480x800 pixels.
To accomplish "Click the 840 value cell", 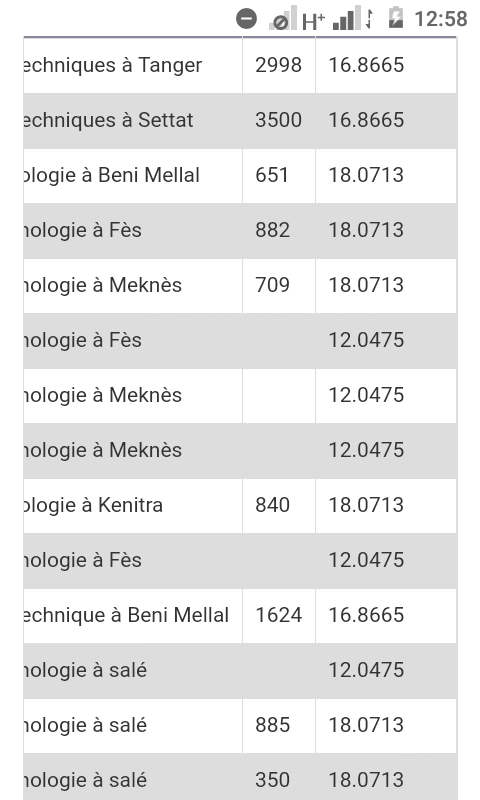I will point(279,506).
